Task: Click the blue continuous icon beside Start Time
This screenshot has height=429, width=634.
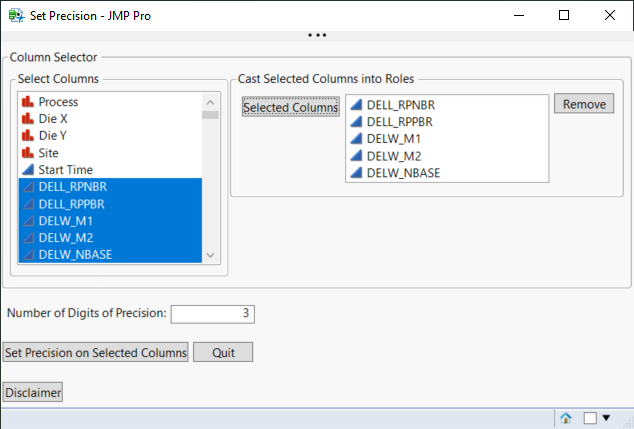Action: (27, 170)
